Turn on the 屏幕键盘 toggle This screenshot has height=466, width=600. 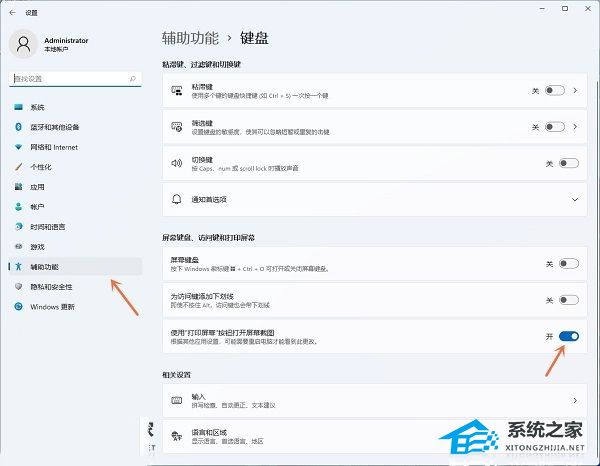tap(568, 264)
